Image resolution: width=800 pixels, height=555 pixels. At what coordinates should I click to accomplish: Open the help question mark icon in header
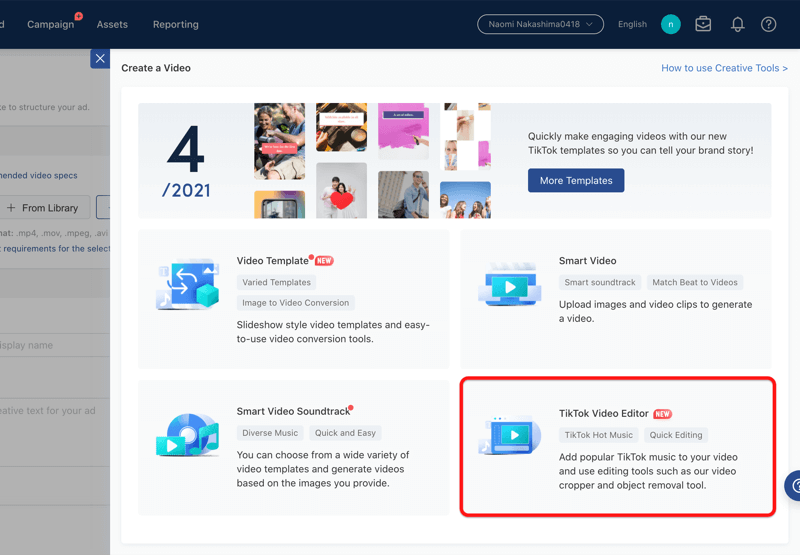tap(768, 24)
